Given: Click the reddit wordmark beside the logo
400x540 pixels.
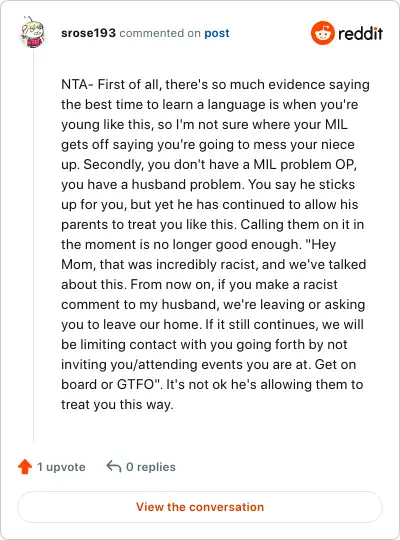Looking at the screenshot, I should coord(360,33).
